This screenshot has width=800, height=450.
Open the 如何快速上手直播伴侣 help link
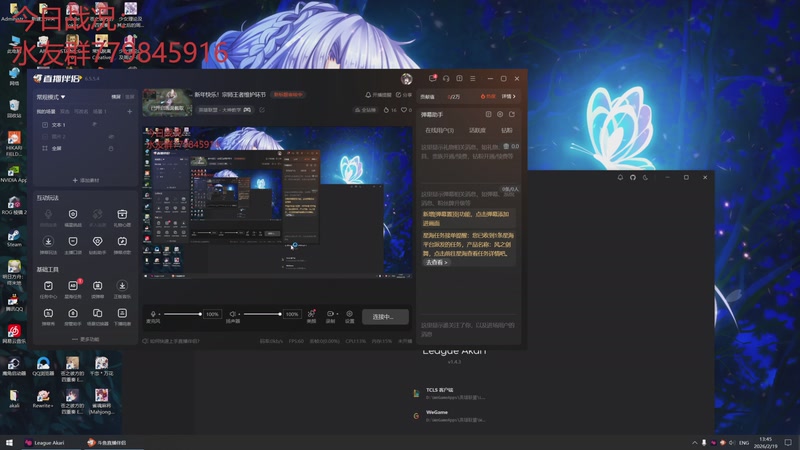pos(171,341)
